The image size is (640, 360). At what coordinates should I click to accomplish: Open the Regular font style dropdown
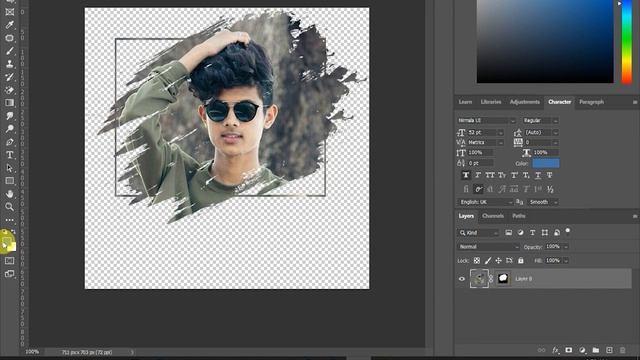pyautogui.click(x=540, y=120)
